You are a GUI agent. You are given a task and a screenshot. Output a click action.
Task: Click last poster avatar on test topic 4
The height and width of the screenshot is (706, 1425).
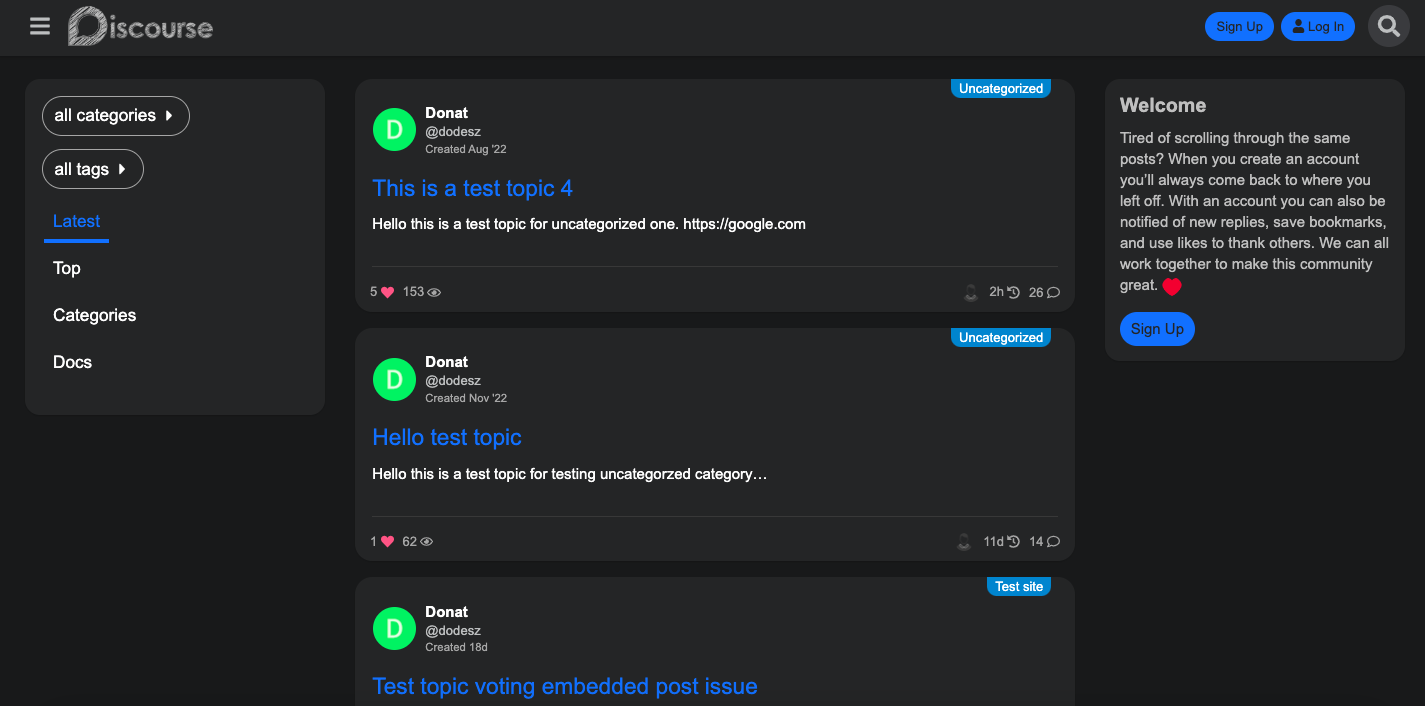click(970, 293)
